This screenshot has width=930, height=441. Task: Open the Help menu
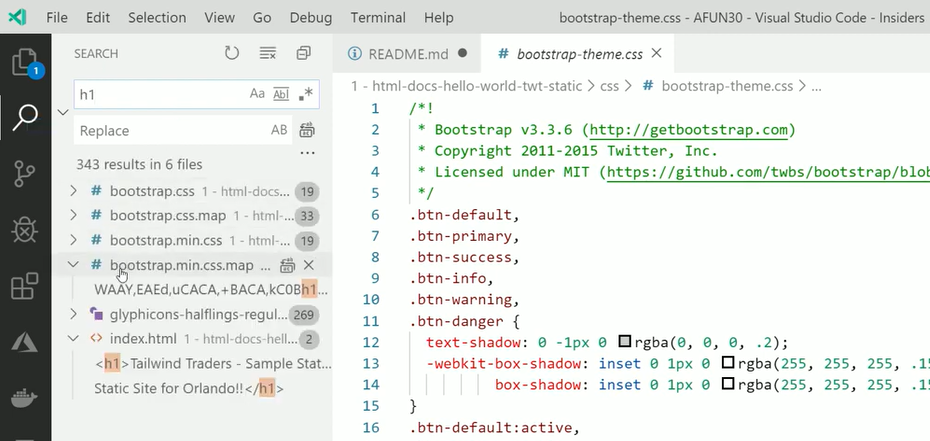438,18
